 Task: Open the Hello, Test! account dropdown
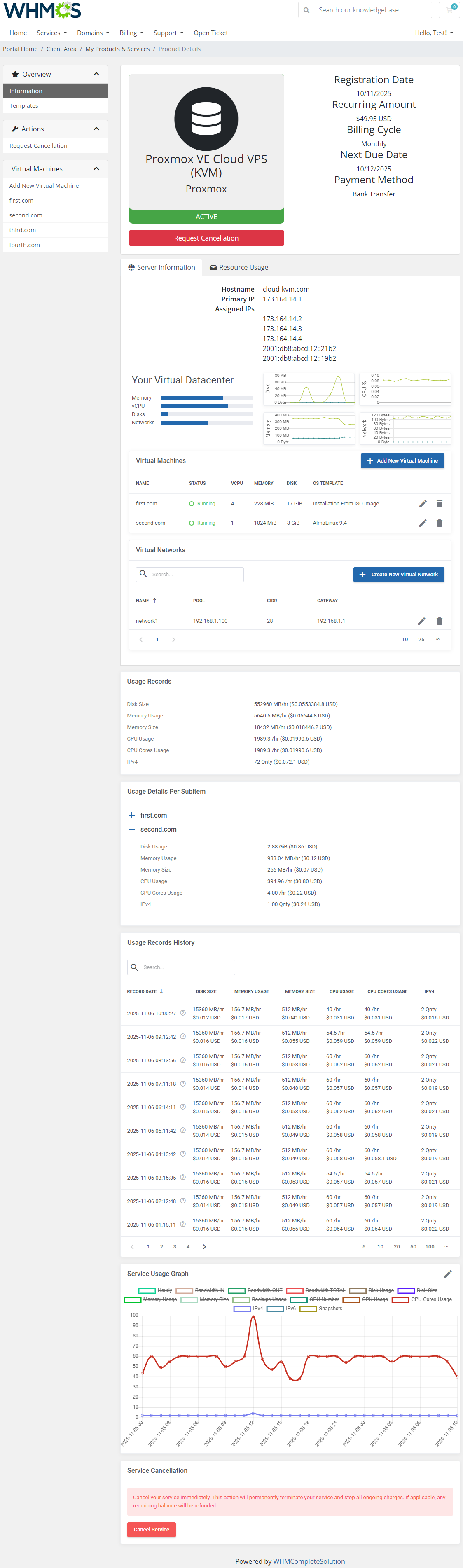click(434, 33)
